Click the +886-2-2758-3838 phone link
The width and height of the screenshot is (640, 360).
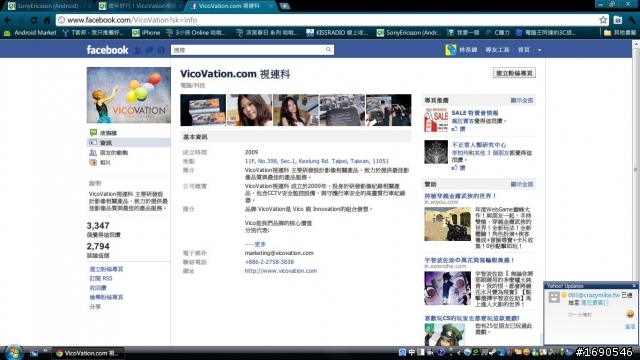point(269,262)
